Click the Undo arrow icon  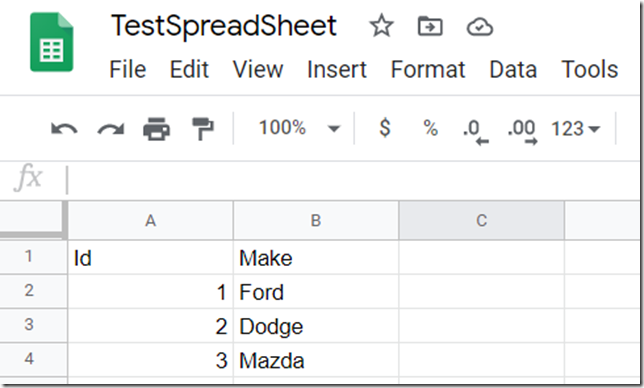pos(64,129)
